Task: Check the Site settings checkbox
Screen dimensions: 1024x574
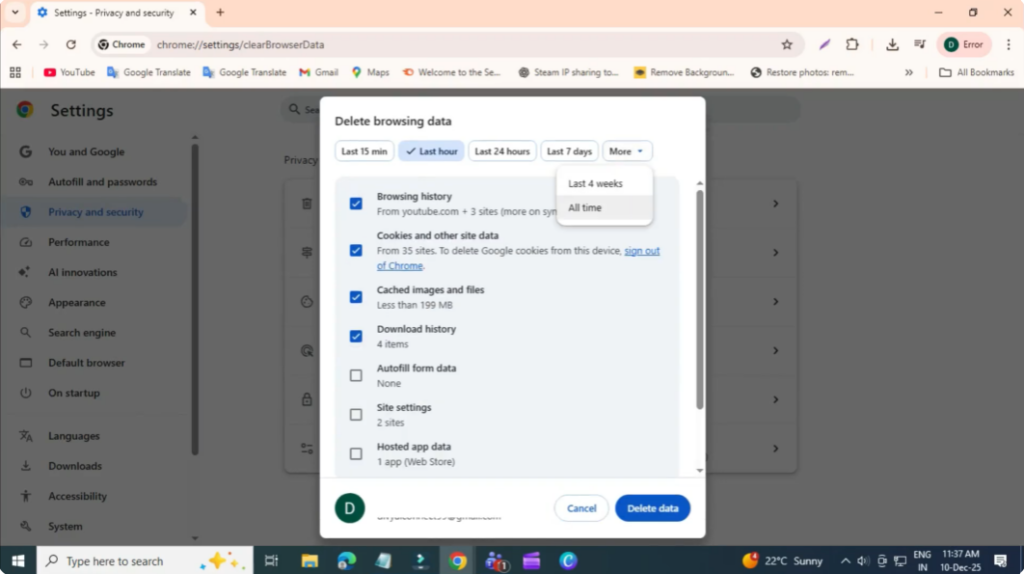Action: 356,415
